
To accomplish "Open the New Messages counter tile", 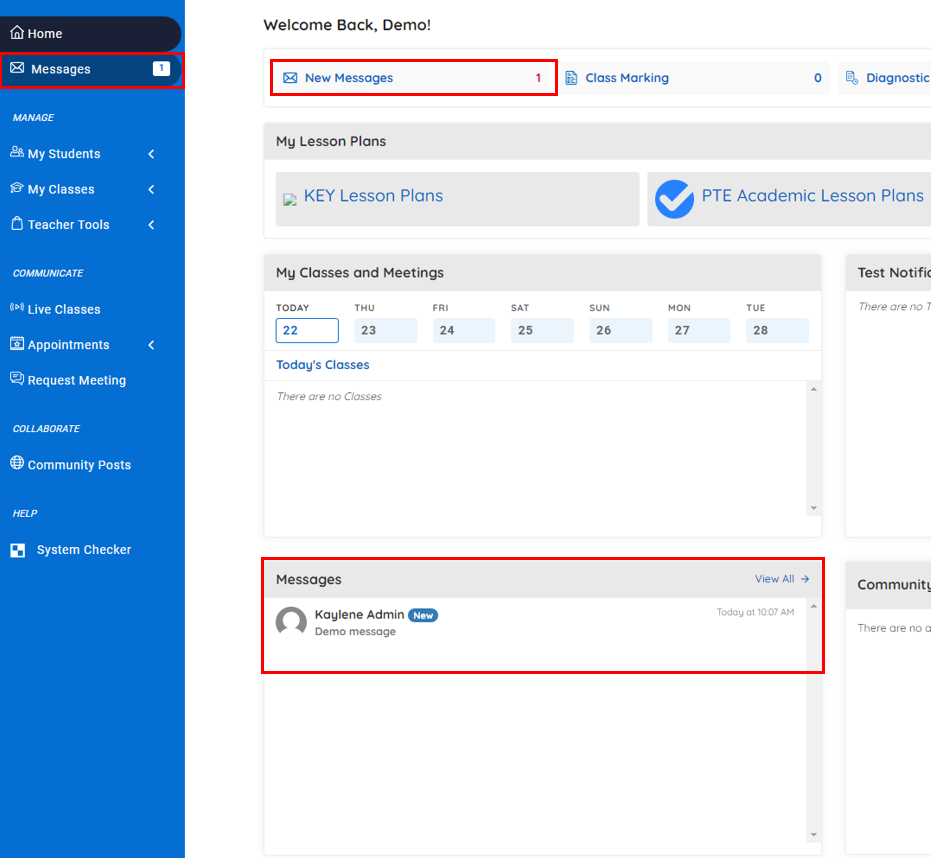I will coord(413,78).
